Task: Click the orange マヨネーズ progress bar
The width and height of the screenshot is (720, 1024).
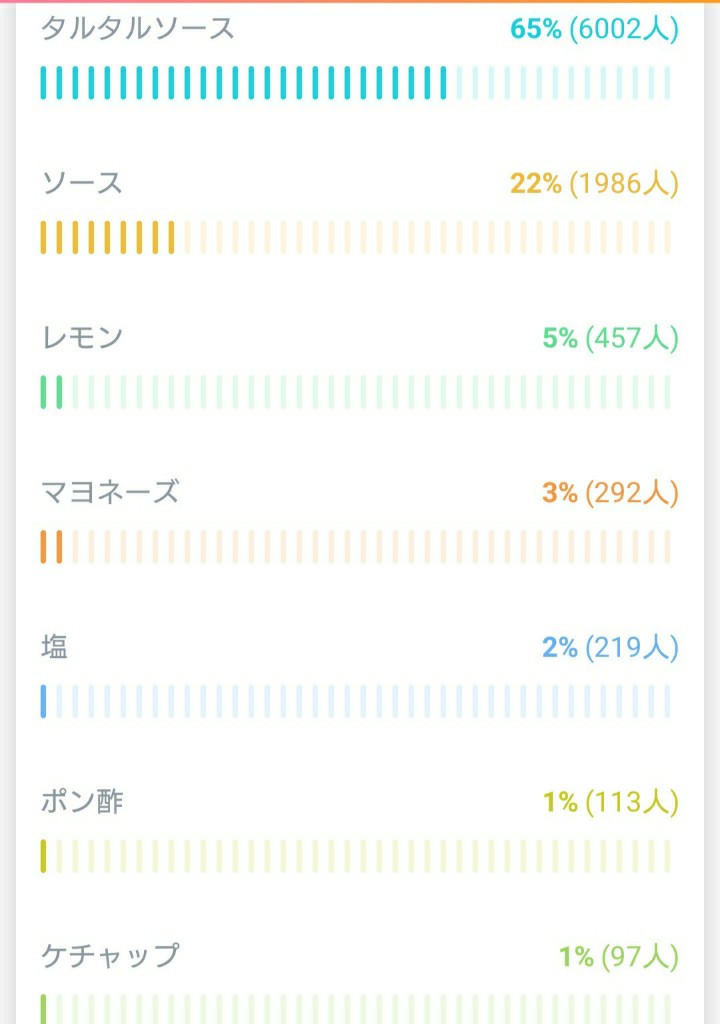Action: [x=355, y=547]
